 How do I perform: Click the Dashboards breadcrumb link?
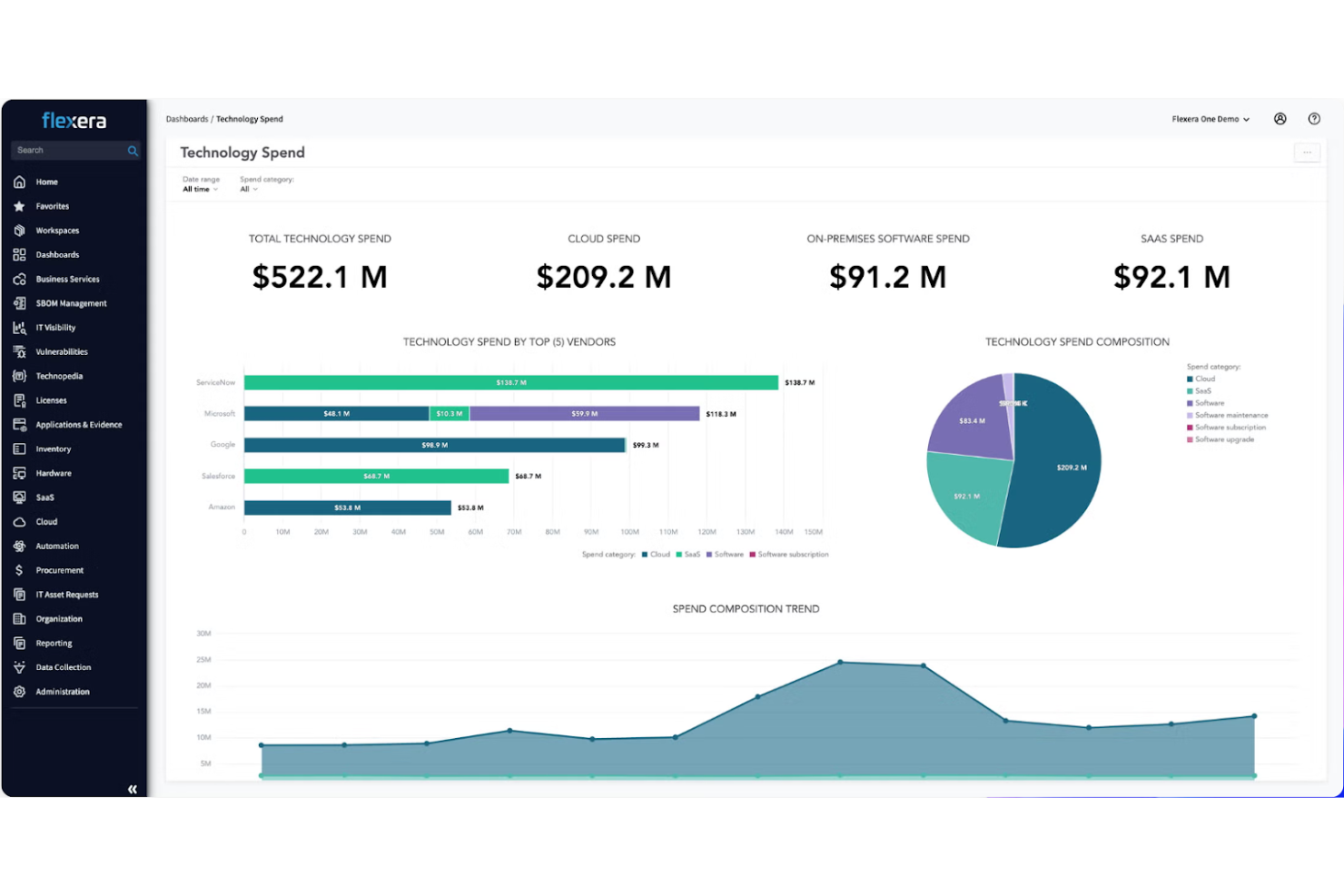(x=187, y=118)
